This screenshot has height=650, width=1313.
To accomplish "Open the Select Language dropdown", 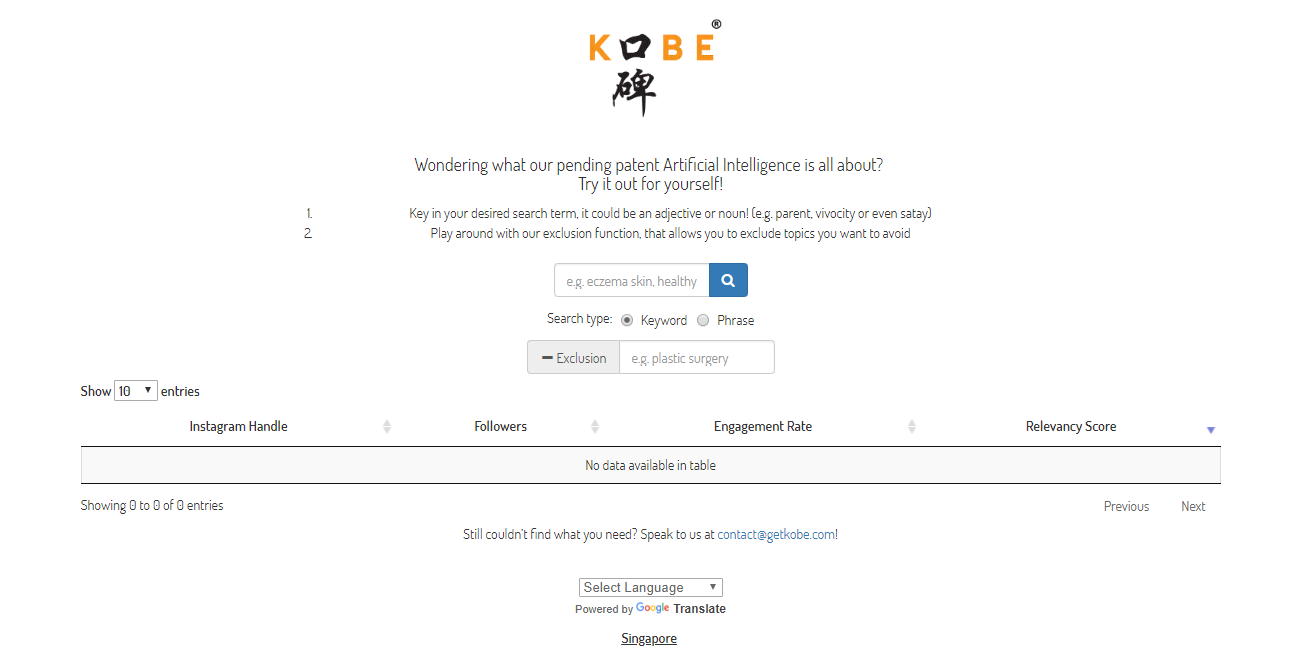I will [x=651, y=587].
